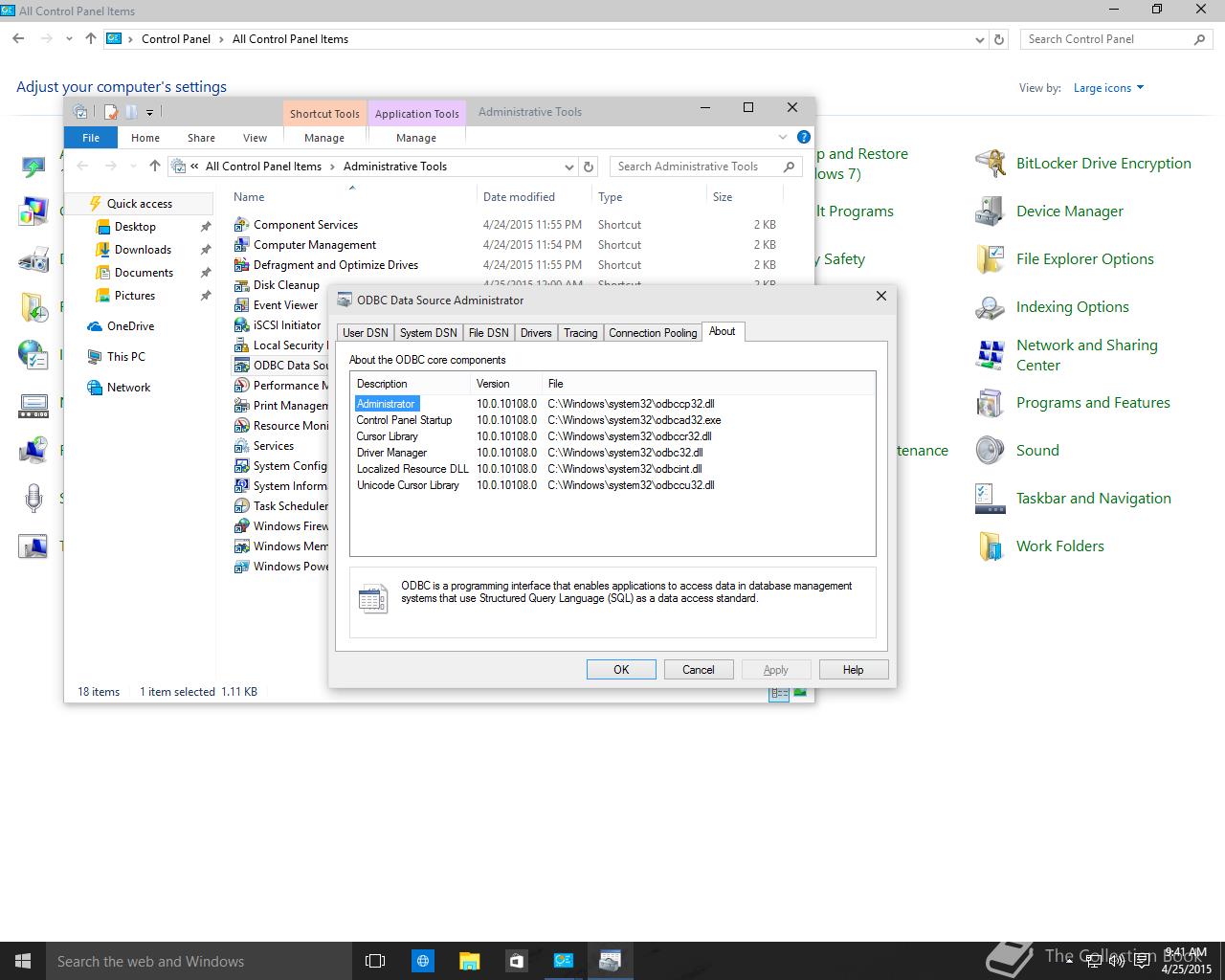This screenshot has width=1225, height=980.
Task: Expand Administrative Tools address bar dropdown
Action: (x=568, y=167)
